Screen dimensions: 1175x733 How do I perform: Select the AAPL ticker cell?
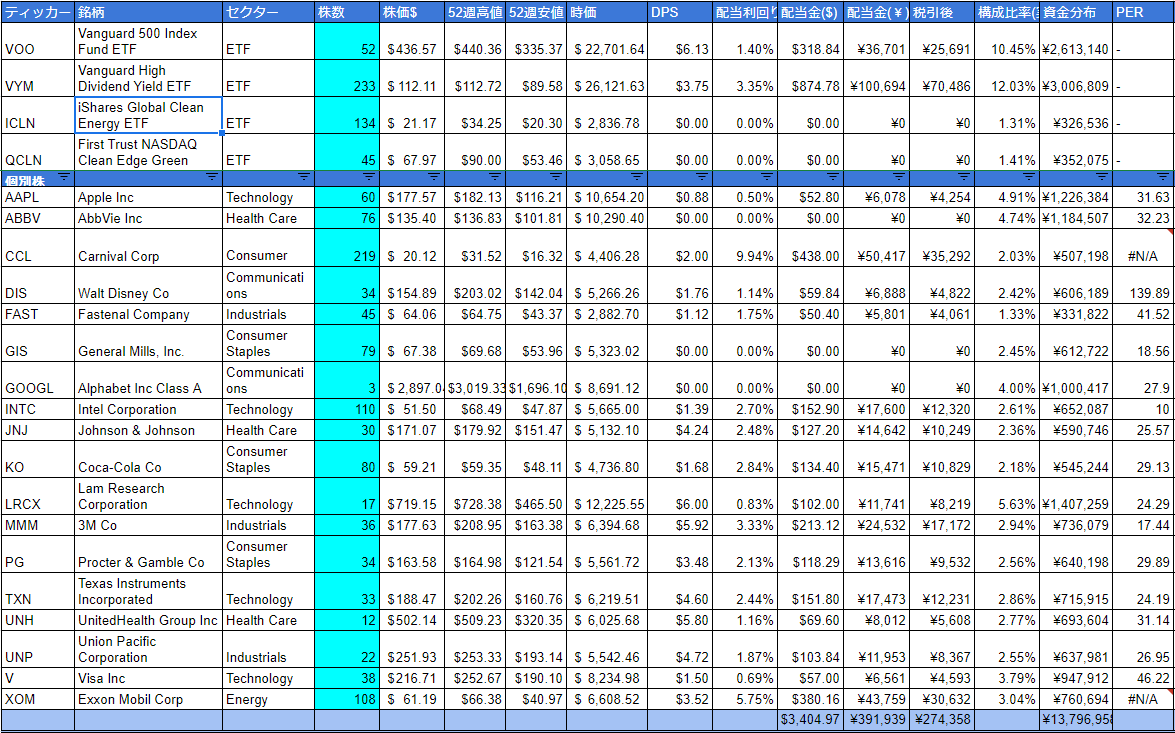pyautogui.click(x=37, y=198)
